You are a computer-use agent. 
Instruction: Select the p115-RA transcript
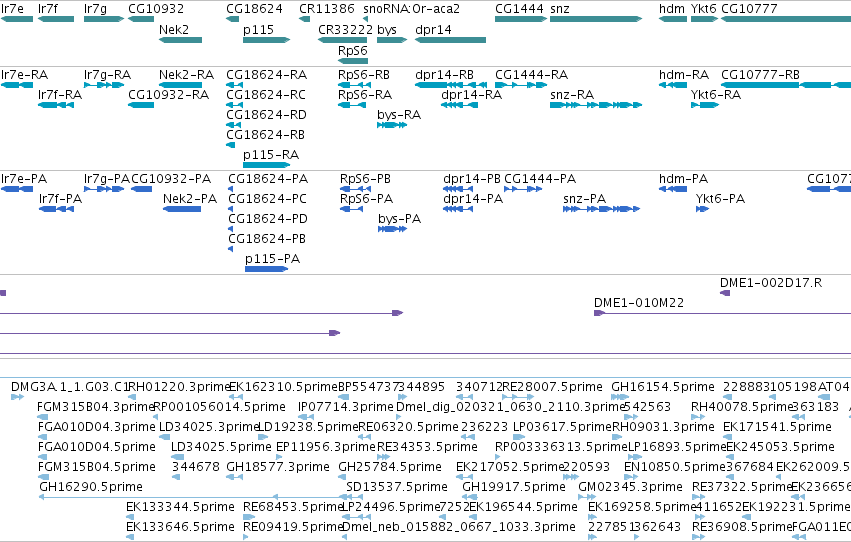[x=266, y=165]
